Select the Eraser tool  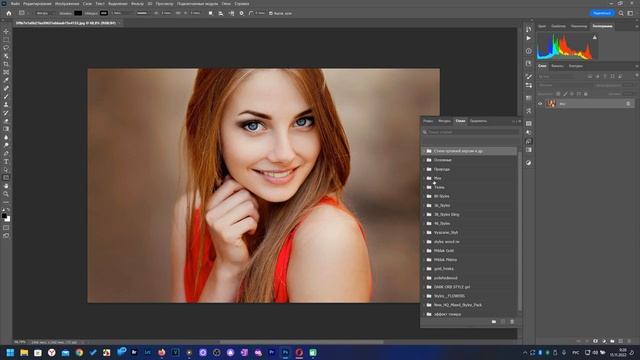6,121
